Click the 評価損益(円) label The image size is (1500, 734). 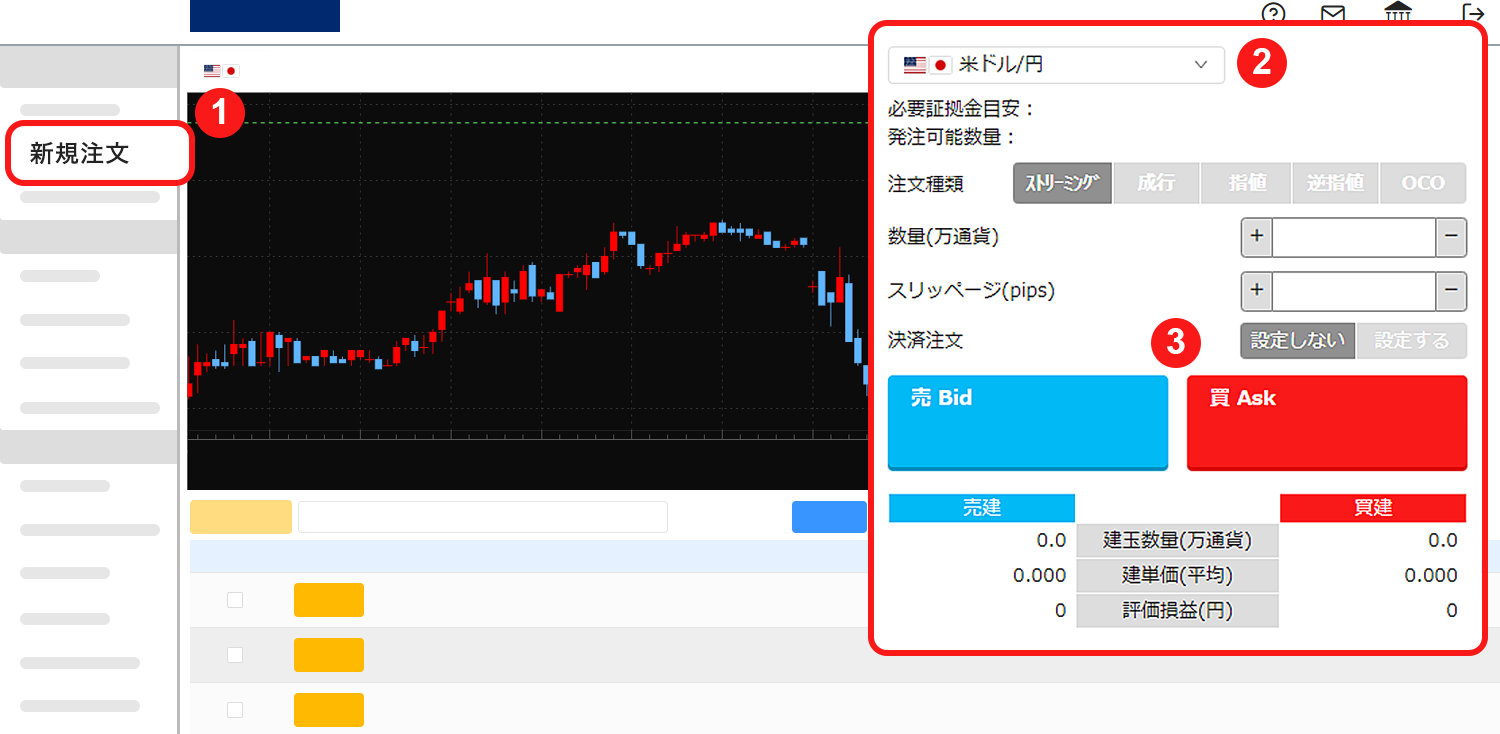[x=1177, y=610]
